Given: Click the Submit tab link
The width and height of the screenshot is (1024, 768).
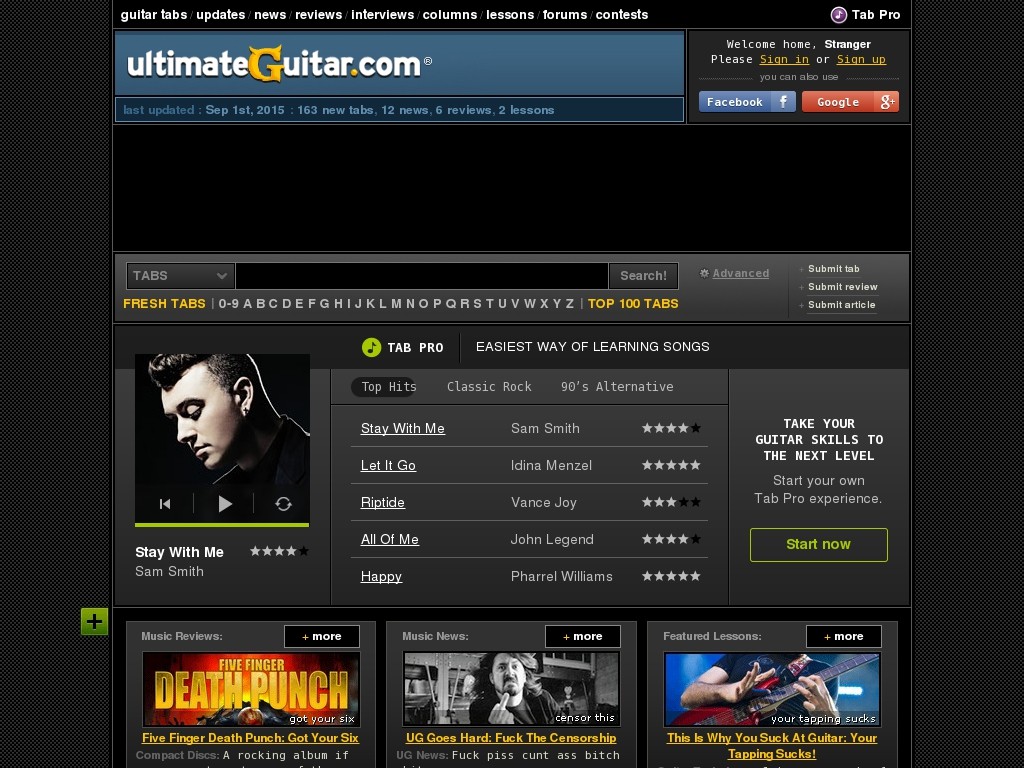Looking at the screenshot, I should coord(833,268).
